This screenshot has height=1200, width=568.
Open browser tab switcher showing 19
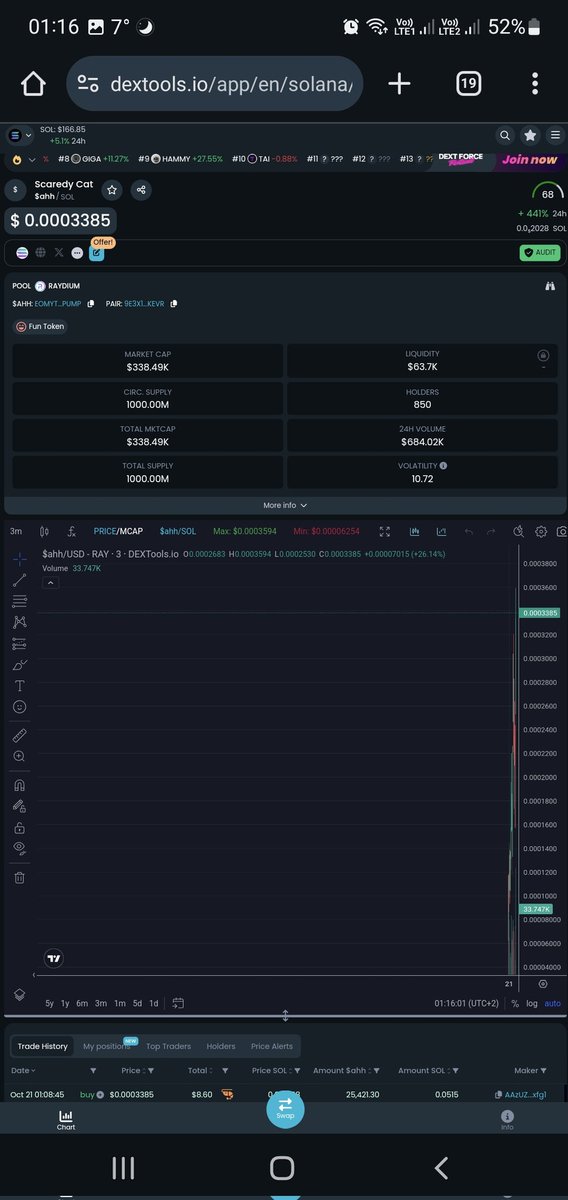coord(468,84)
